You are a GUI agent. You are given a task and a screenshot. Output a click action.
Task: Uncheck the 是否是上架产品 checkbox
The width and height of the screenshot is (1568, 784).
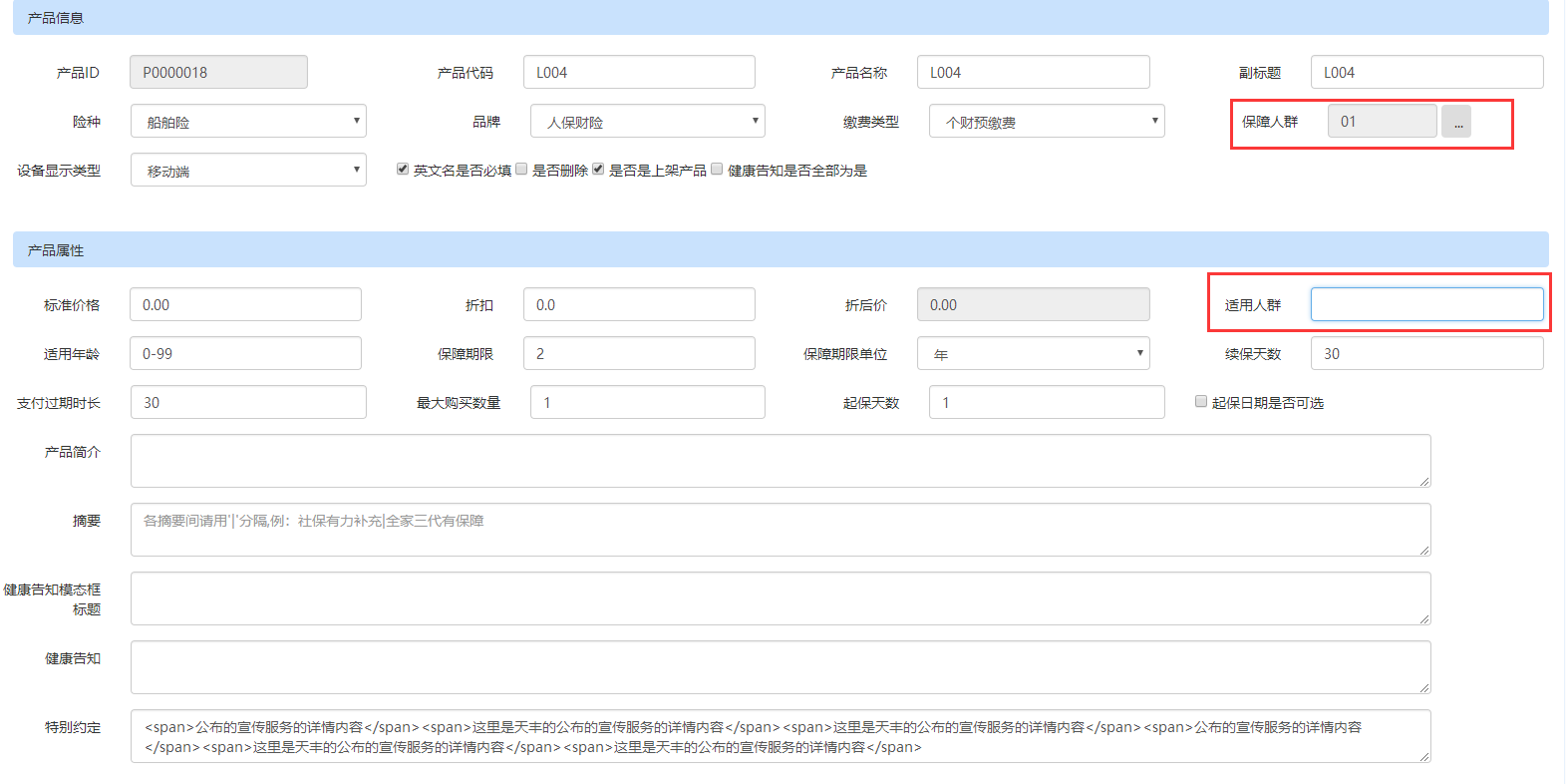598,170
